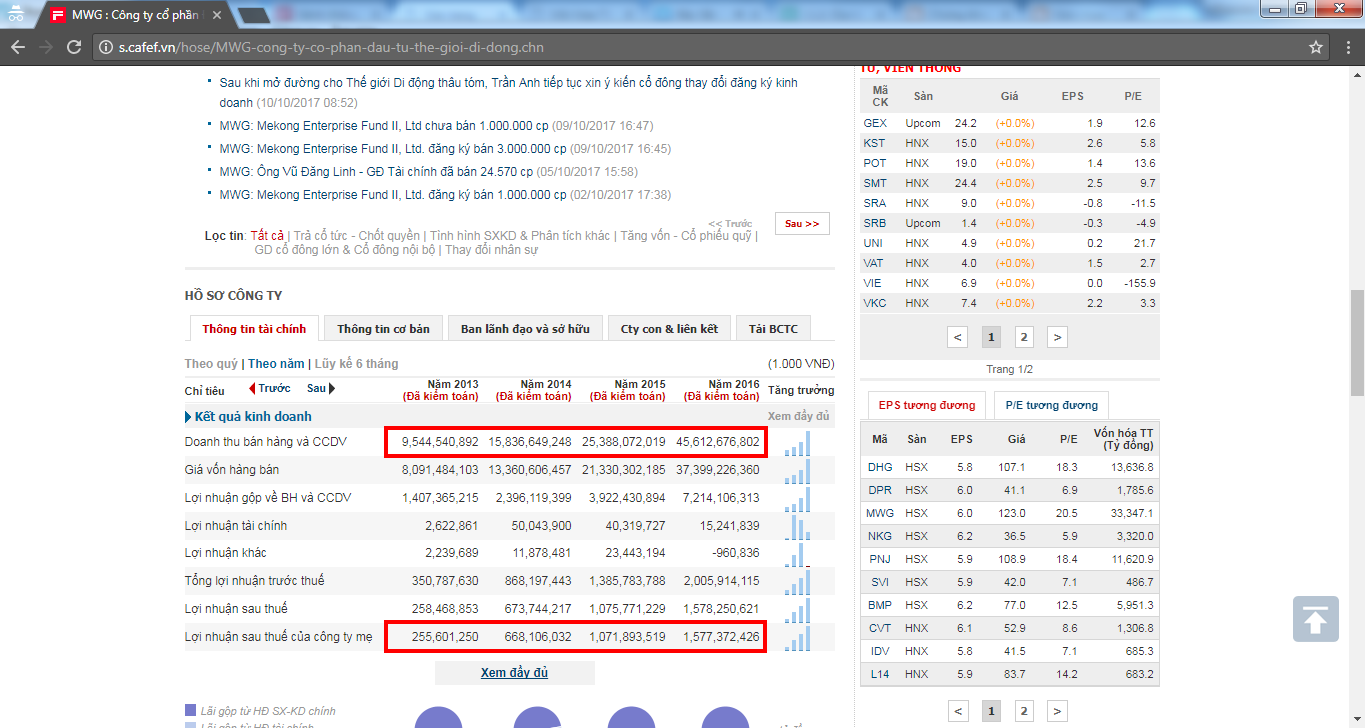Go to page 2 of the EPS list
Viewport: 1365px width, 728px height.
(1024, 711)
